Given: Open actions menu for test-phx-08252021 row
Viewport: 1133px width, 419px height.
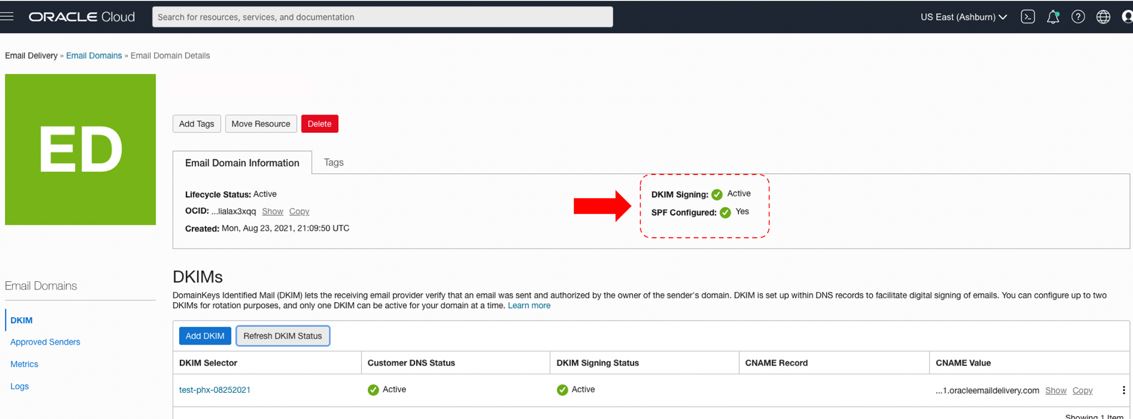Looking at the screenshot, I should (1123, 390).
